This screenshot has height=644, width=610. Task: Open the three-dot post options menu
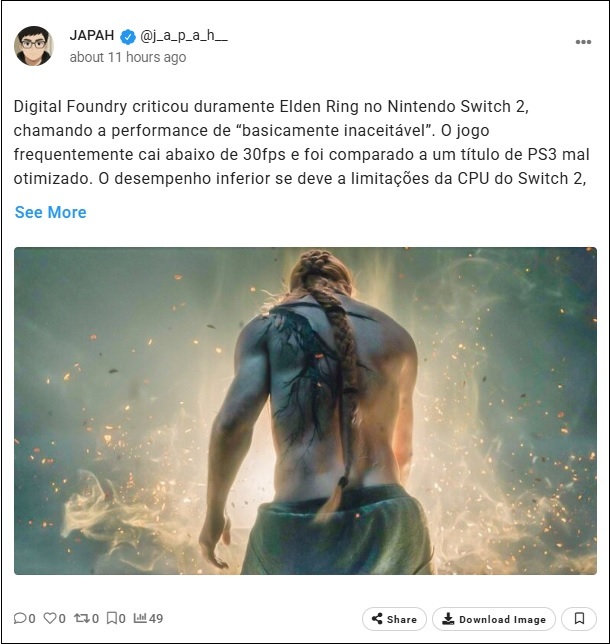click(x=583, y=42)
